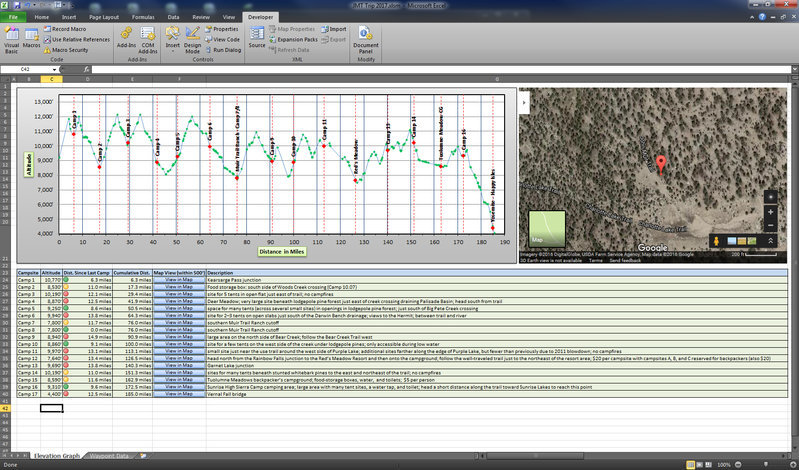Click the Camp 3 campsite cell
The width and height of the screenshot is (799, 470).
coord(29,294)
